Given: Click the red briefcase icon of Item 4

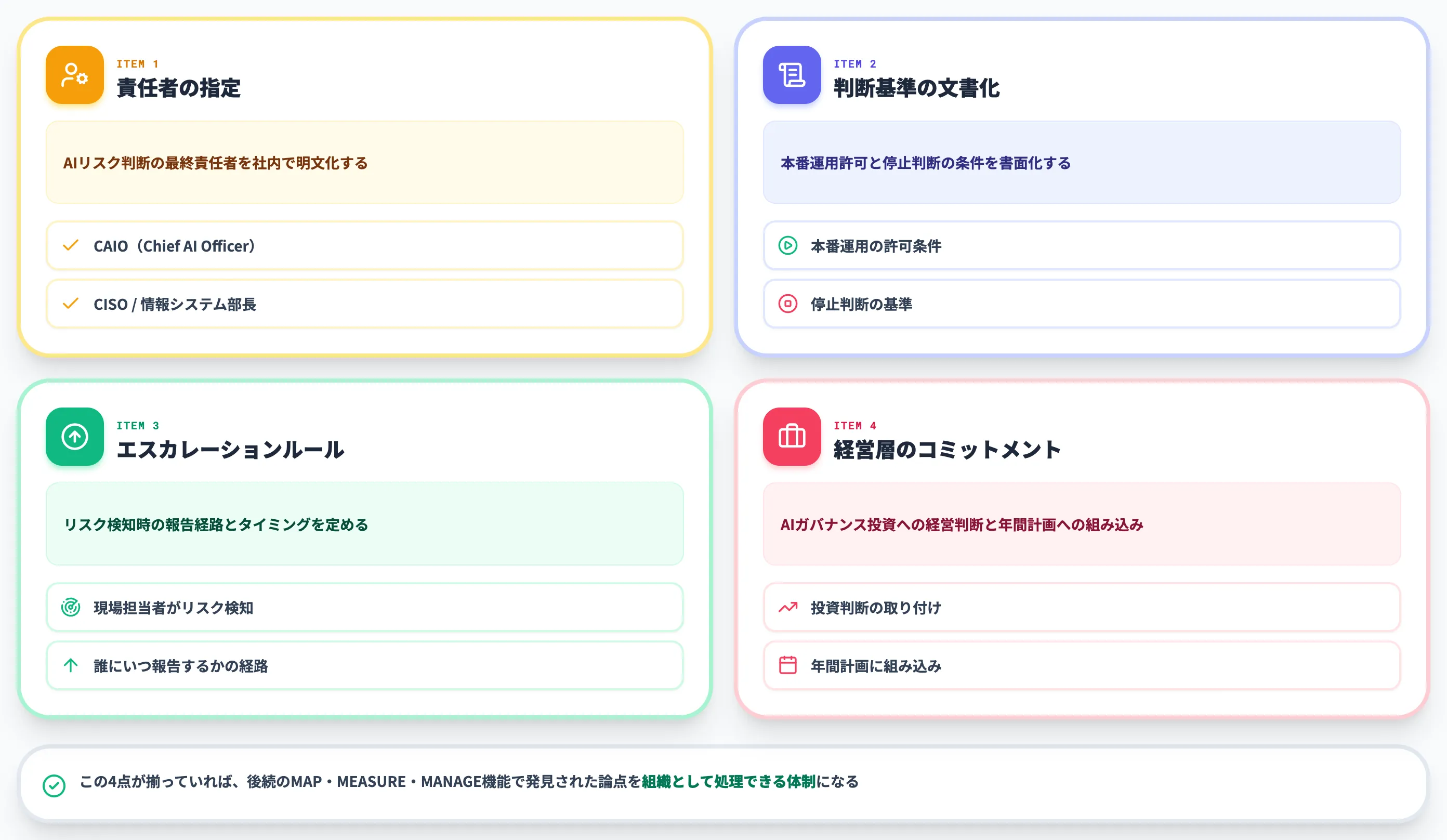Looking at the screenshot, I should [792, 436].
